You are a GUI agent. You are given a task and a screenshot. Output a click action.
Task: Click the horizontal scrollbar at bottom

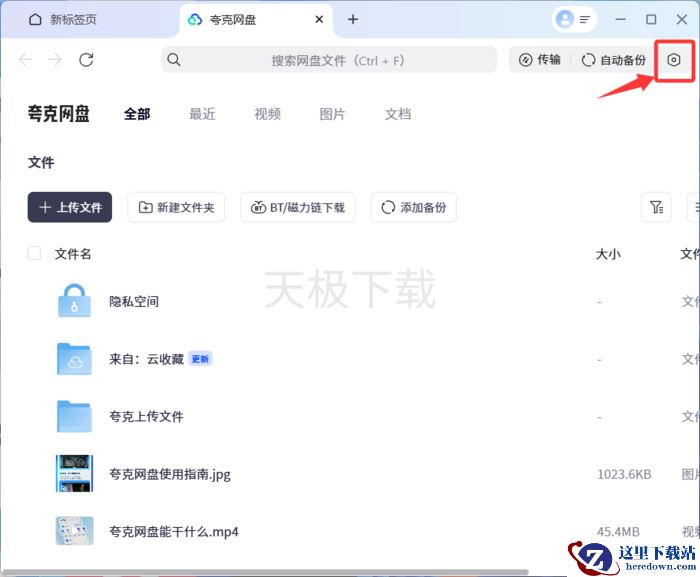tap(265, 572)
